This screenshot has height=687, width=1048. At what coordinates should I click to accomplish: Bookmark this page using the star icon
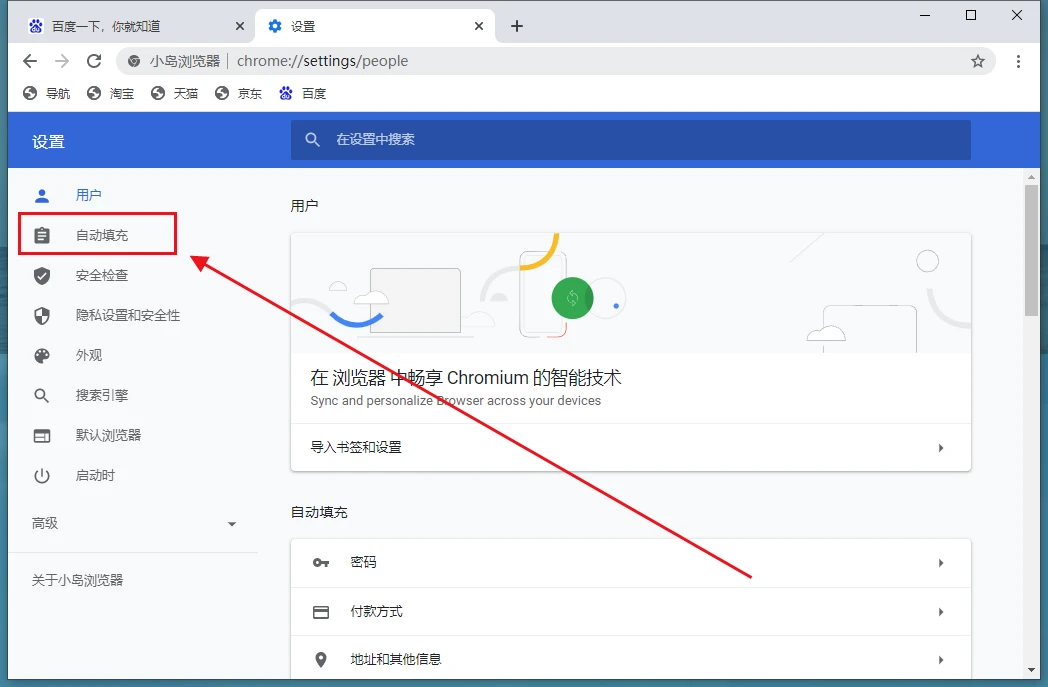pos(977,61)
